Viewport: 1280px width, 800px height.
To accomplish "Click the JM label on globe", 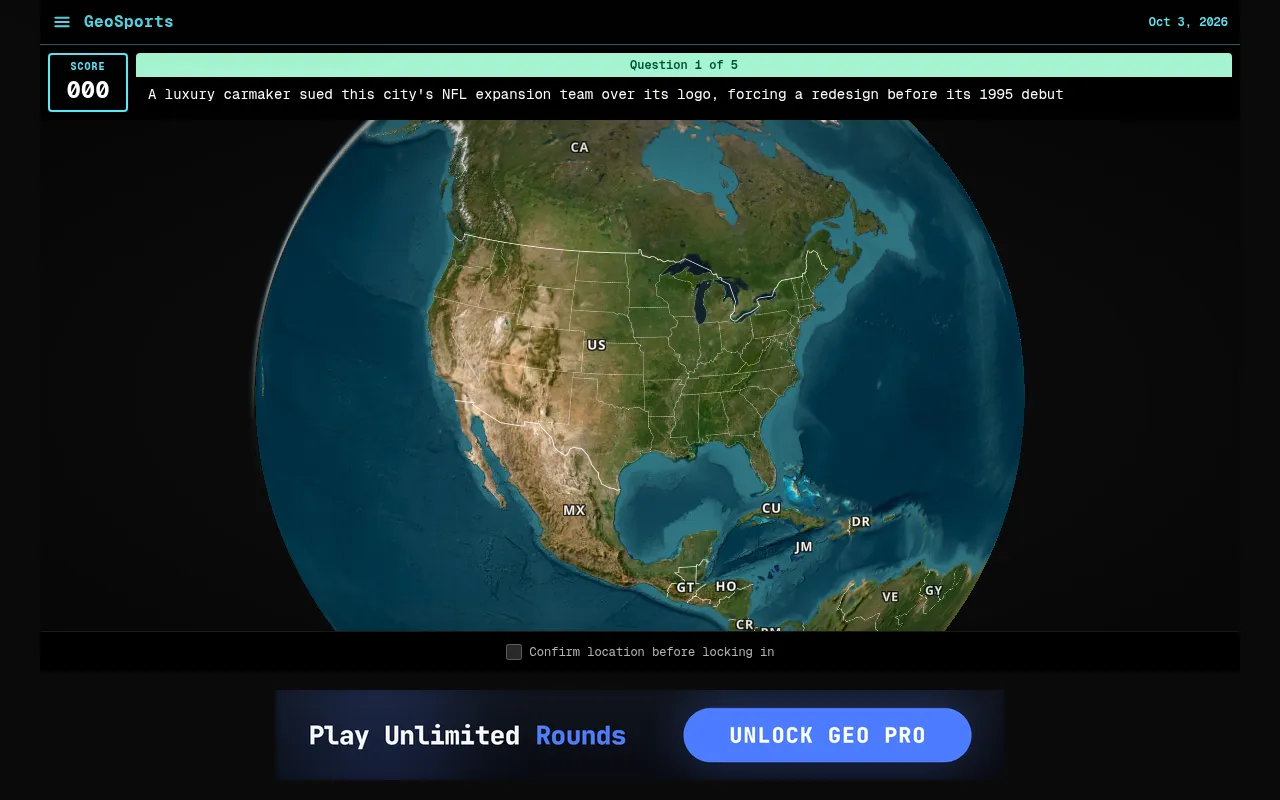I will pyautogui.click(x=803, y=547).
